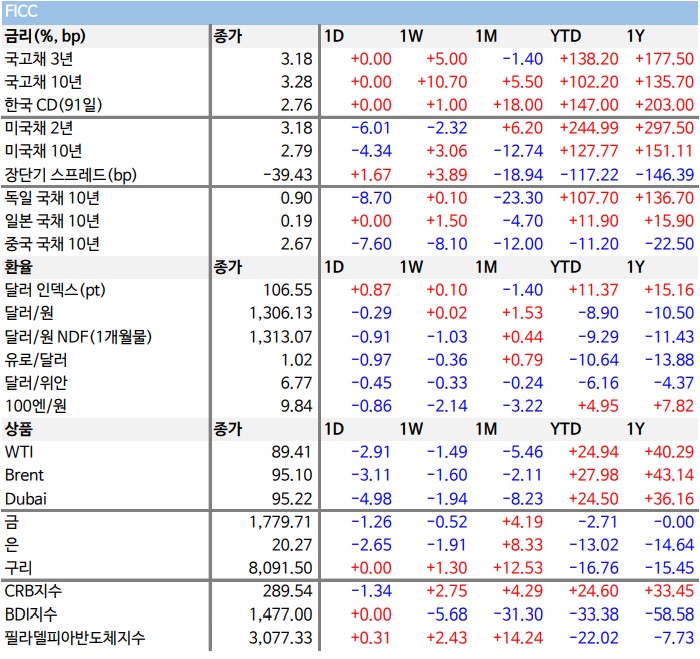Select the 106.55 dollar index value
The width and height of the screenshot is (700, 659).
288,290
